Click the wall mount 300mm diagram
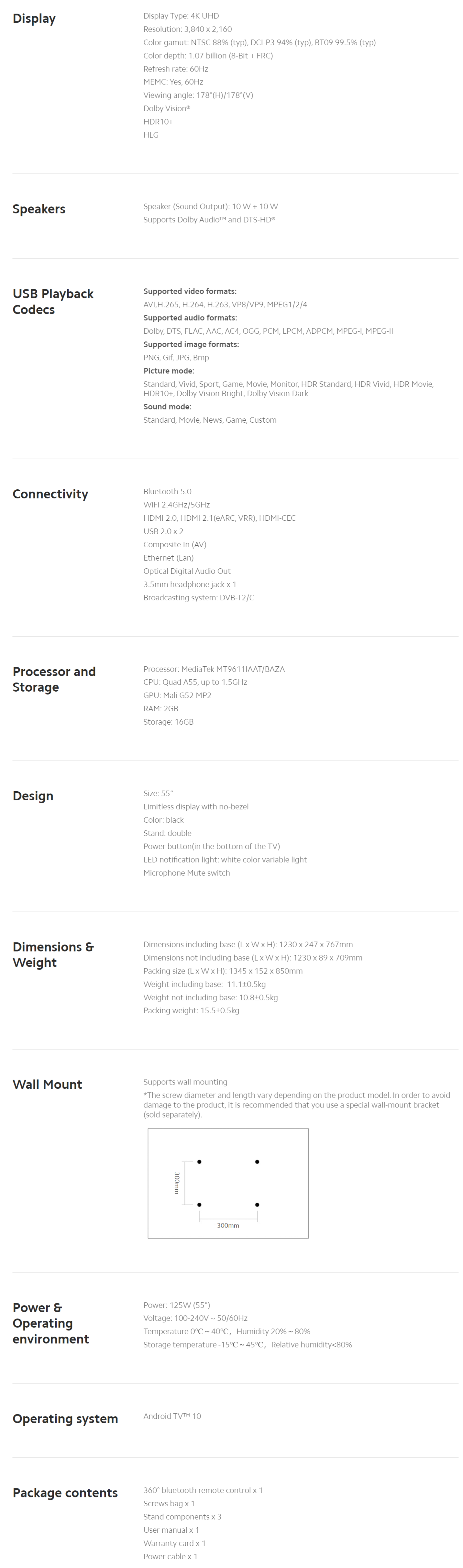 [x=228, y=1183]
